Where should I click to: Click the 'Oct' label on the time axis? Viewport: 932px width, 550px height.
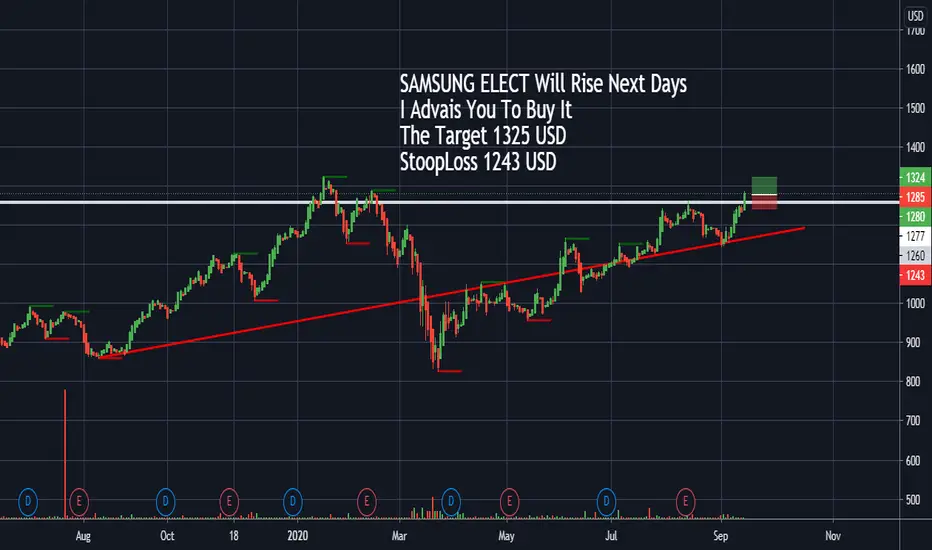pos(167,536)
